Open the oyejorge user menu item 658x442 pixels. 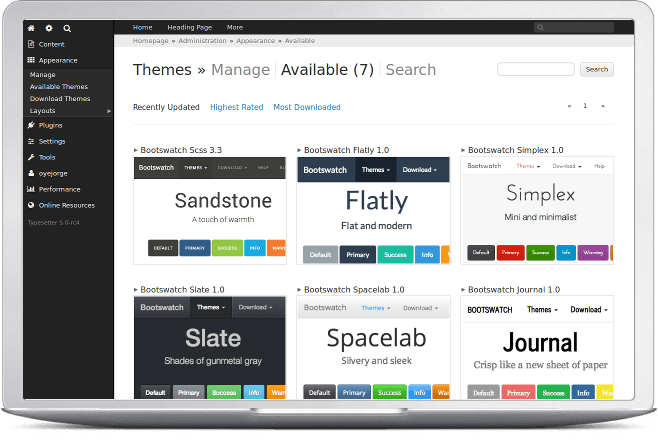pyautogui.click(x=53, y=173)
